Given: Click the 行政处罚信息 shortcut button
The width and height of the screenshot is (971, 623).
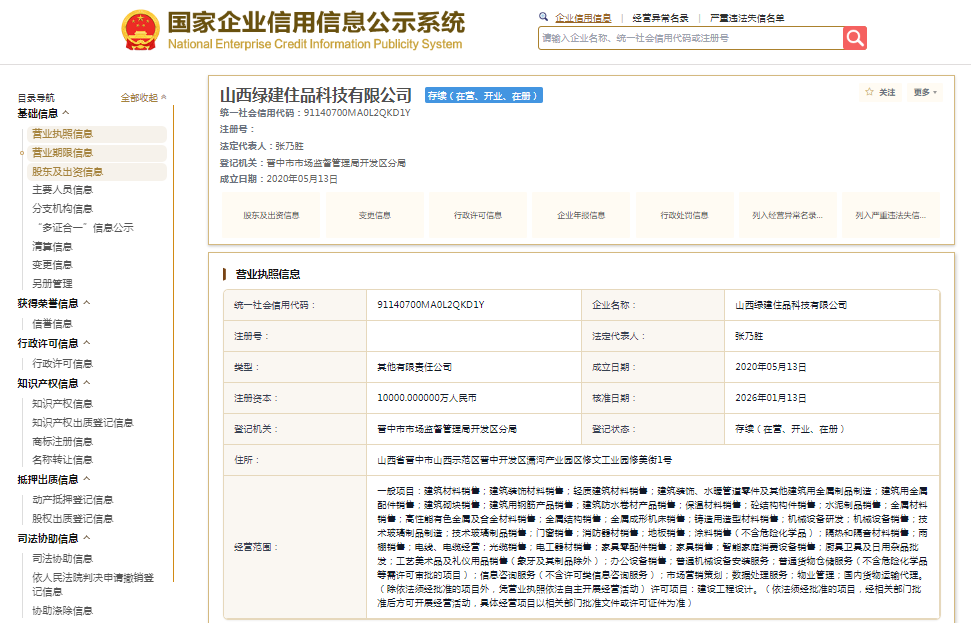Looking at the screenshot, I should tap(684, 215).
